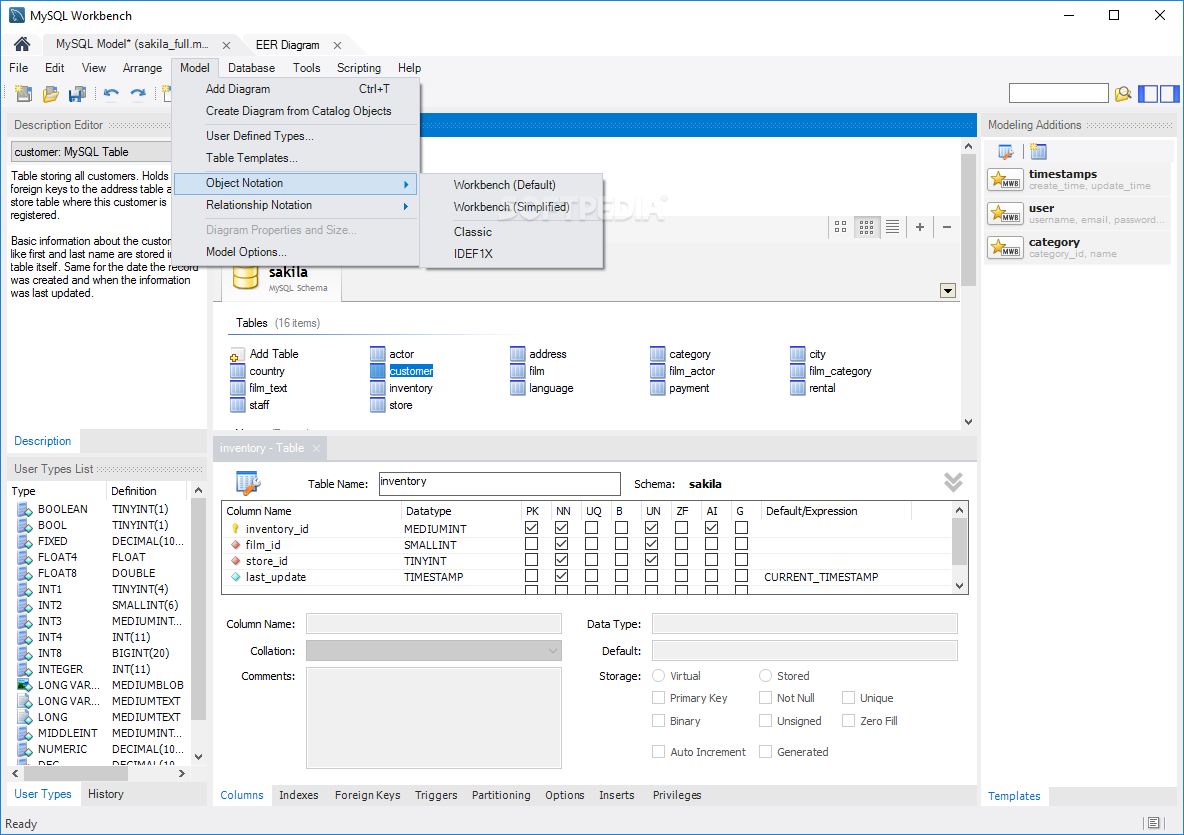Toggle AI checkbox for inventory_id column
This screenshot has width=1184, height=835.
(x=711, y=528)
